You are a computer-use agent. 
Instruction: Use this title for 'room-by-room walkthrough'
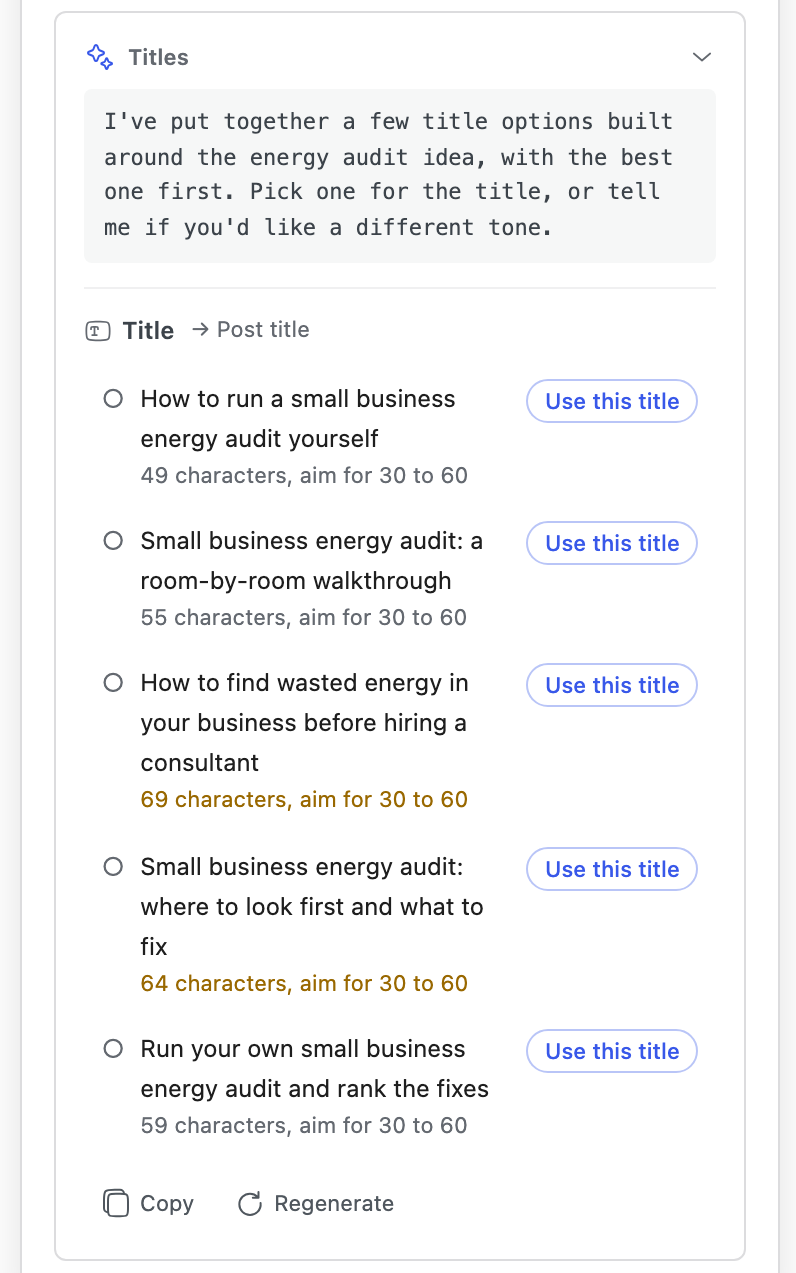pyautogui.click(x=612, y=543)
